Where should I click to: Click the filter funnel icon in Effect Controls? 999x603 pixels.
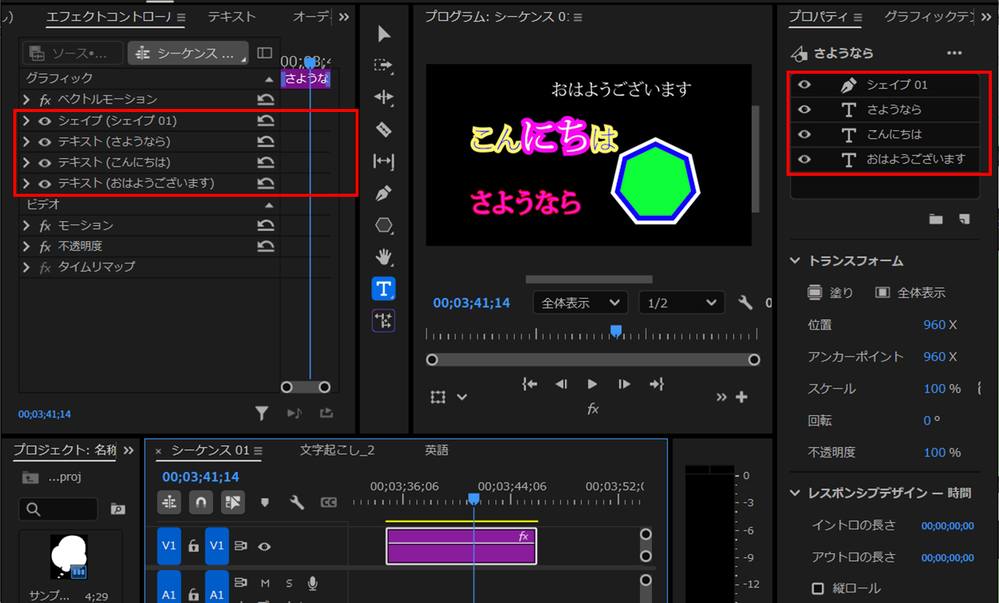pyautogui.click(x=262, y=413)
